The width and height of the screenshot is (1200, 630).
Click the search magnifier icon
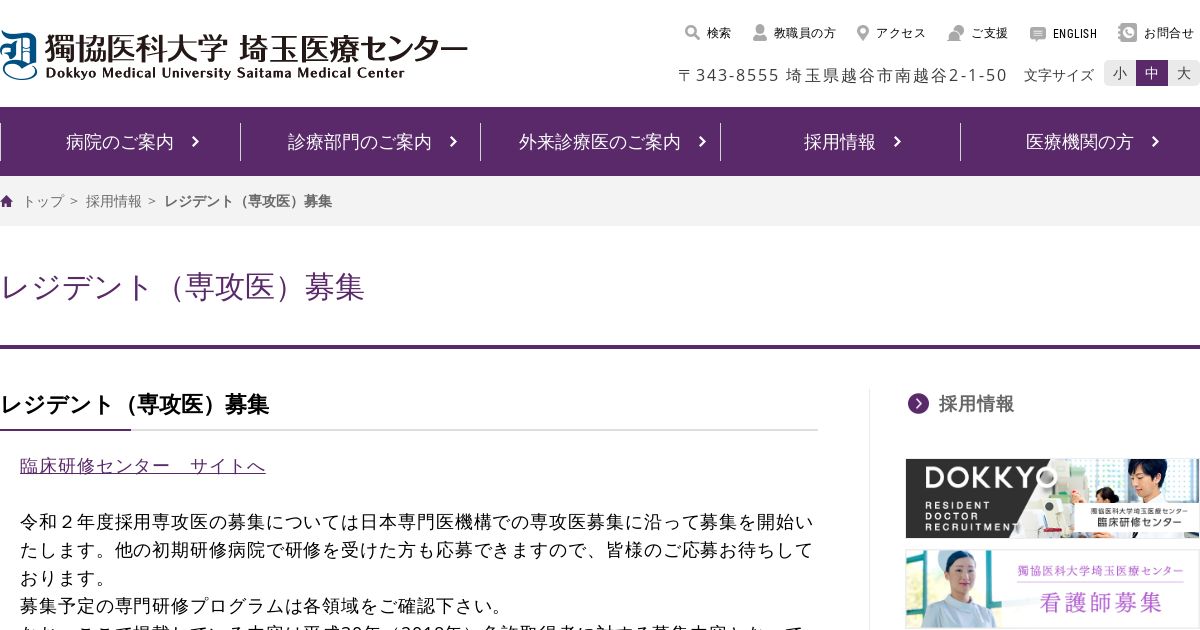pos(692,33)
